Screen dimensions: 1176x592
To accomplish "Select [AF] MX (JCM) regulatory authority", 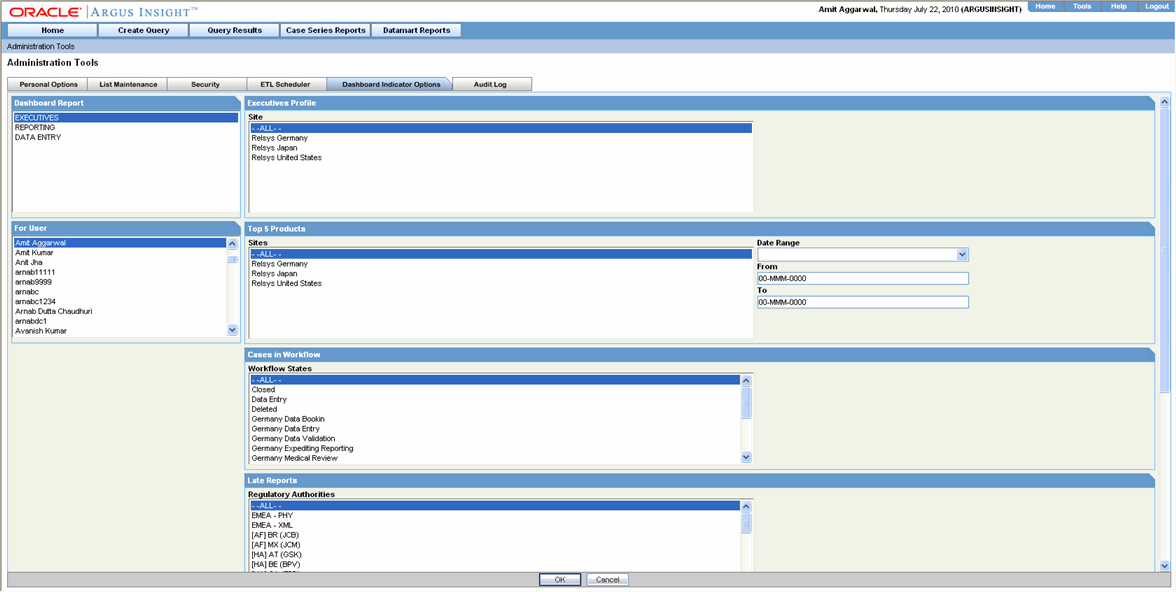I will click(495, 545).
